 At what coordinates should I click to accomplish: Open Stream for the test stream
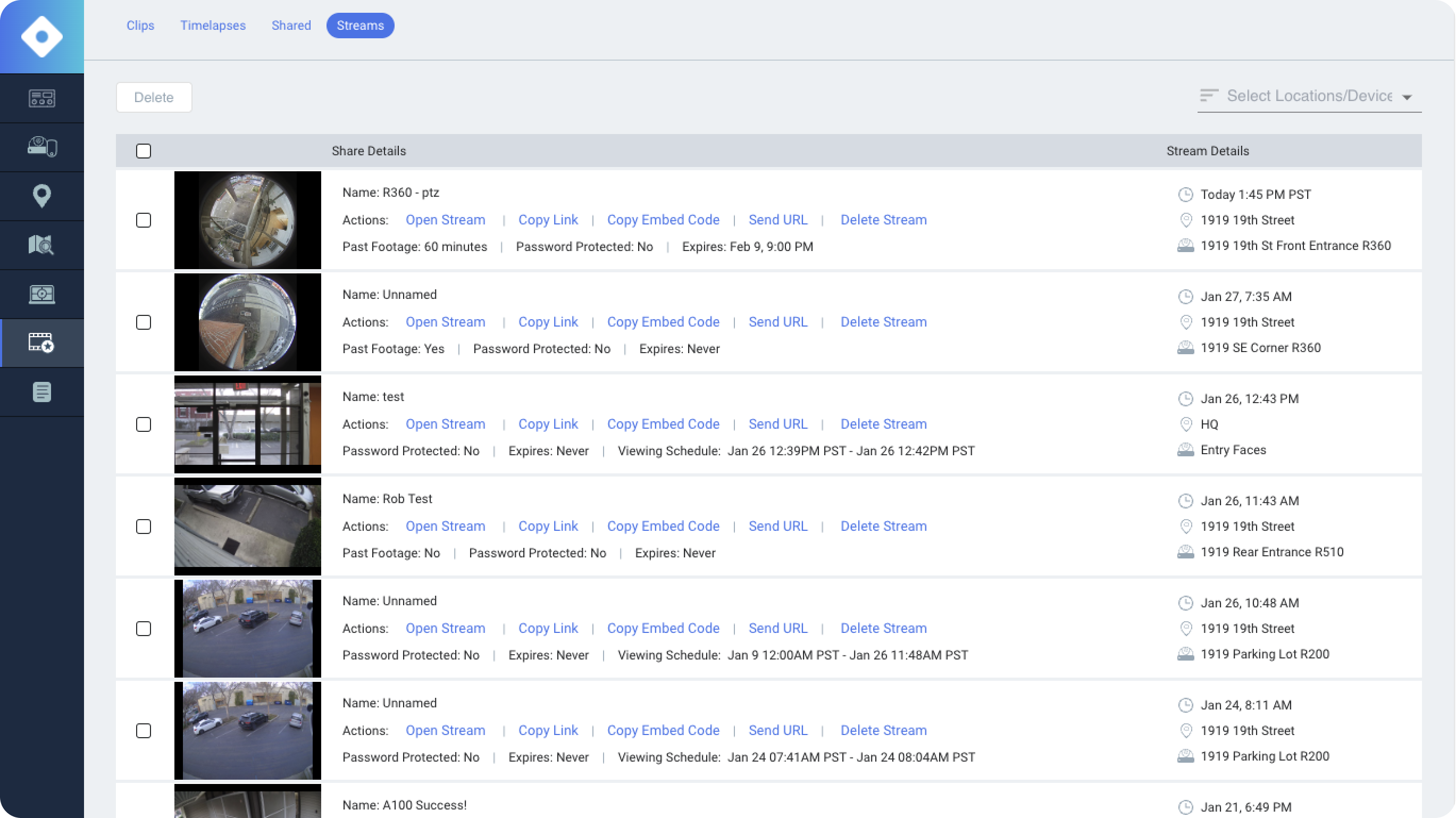point(445,424)
